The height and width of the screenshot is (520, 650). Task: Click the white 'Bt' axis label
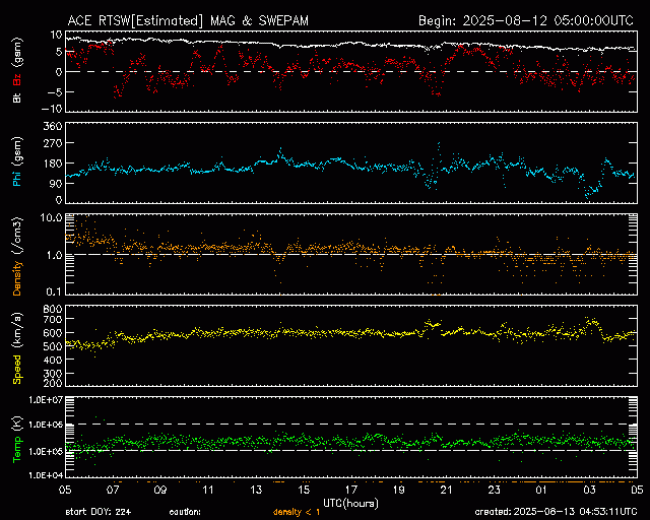(17, 98)
